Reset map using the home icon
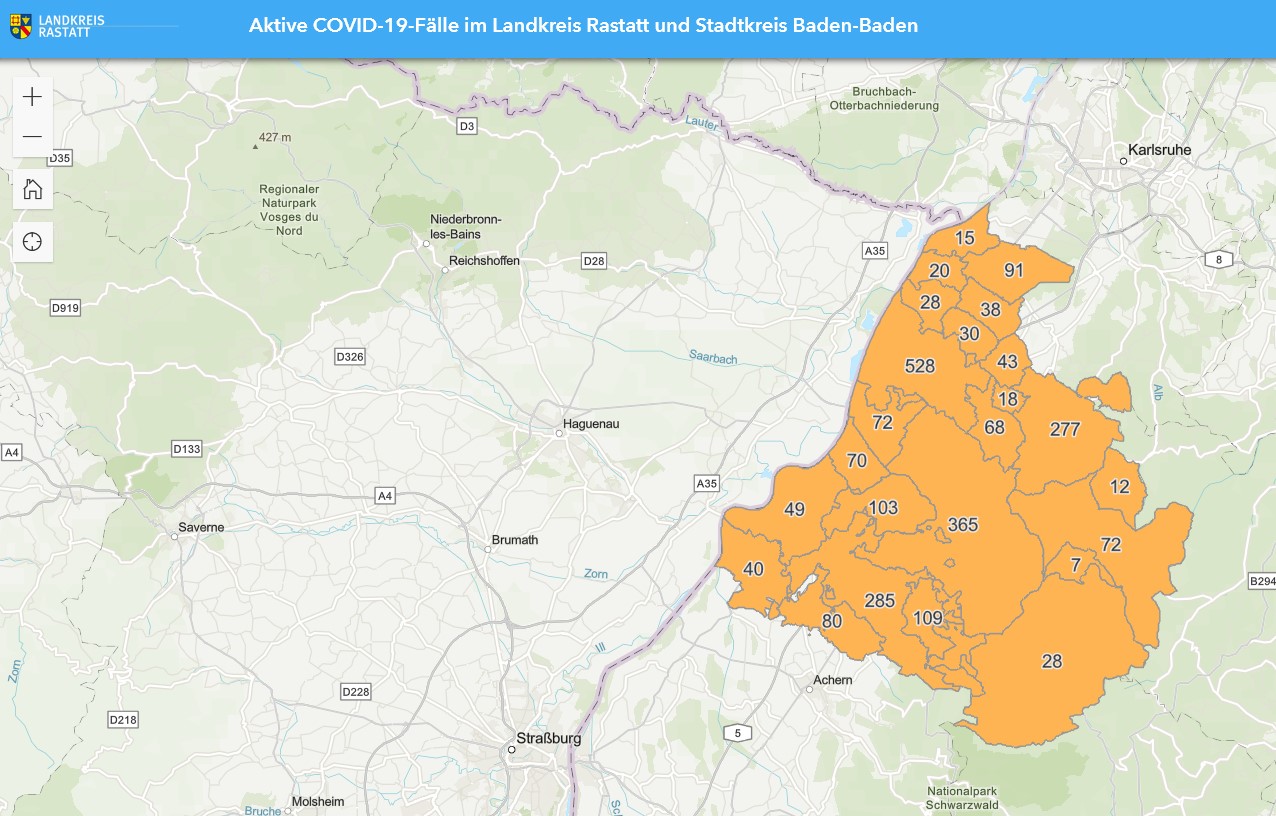 (32, 189)
